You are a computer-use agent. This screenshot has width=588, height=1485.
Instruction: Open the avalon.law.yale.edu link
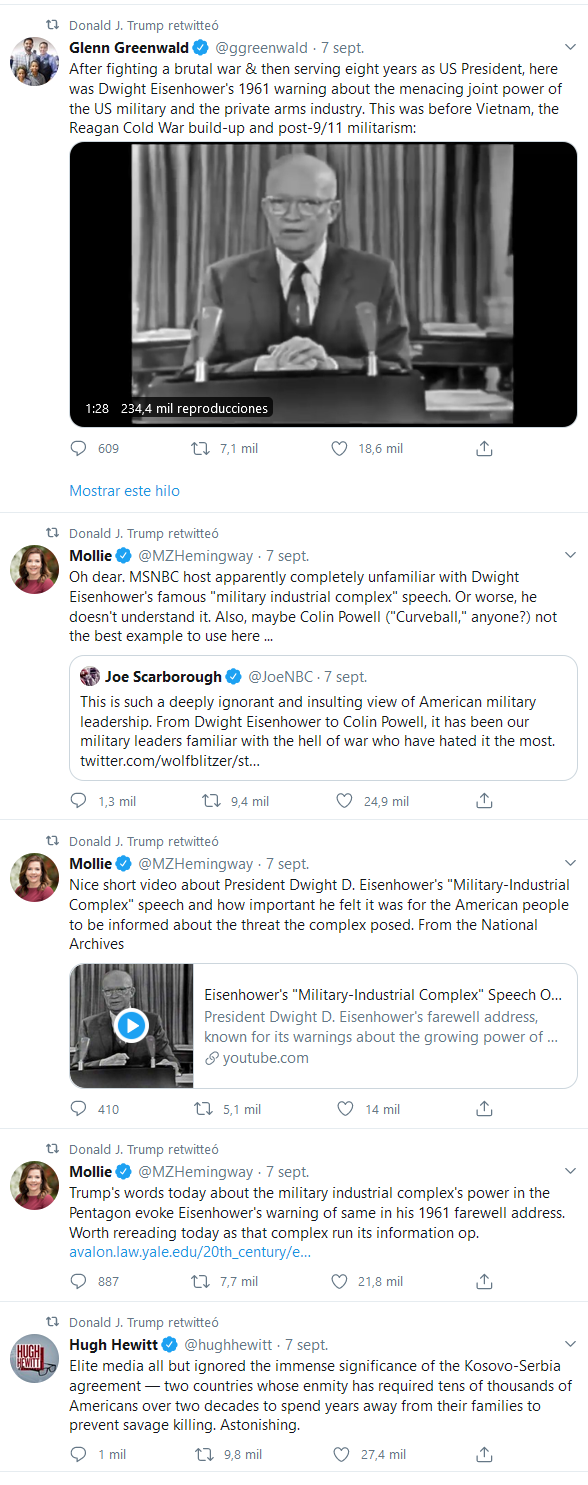click(190, 1252)
